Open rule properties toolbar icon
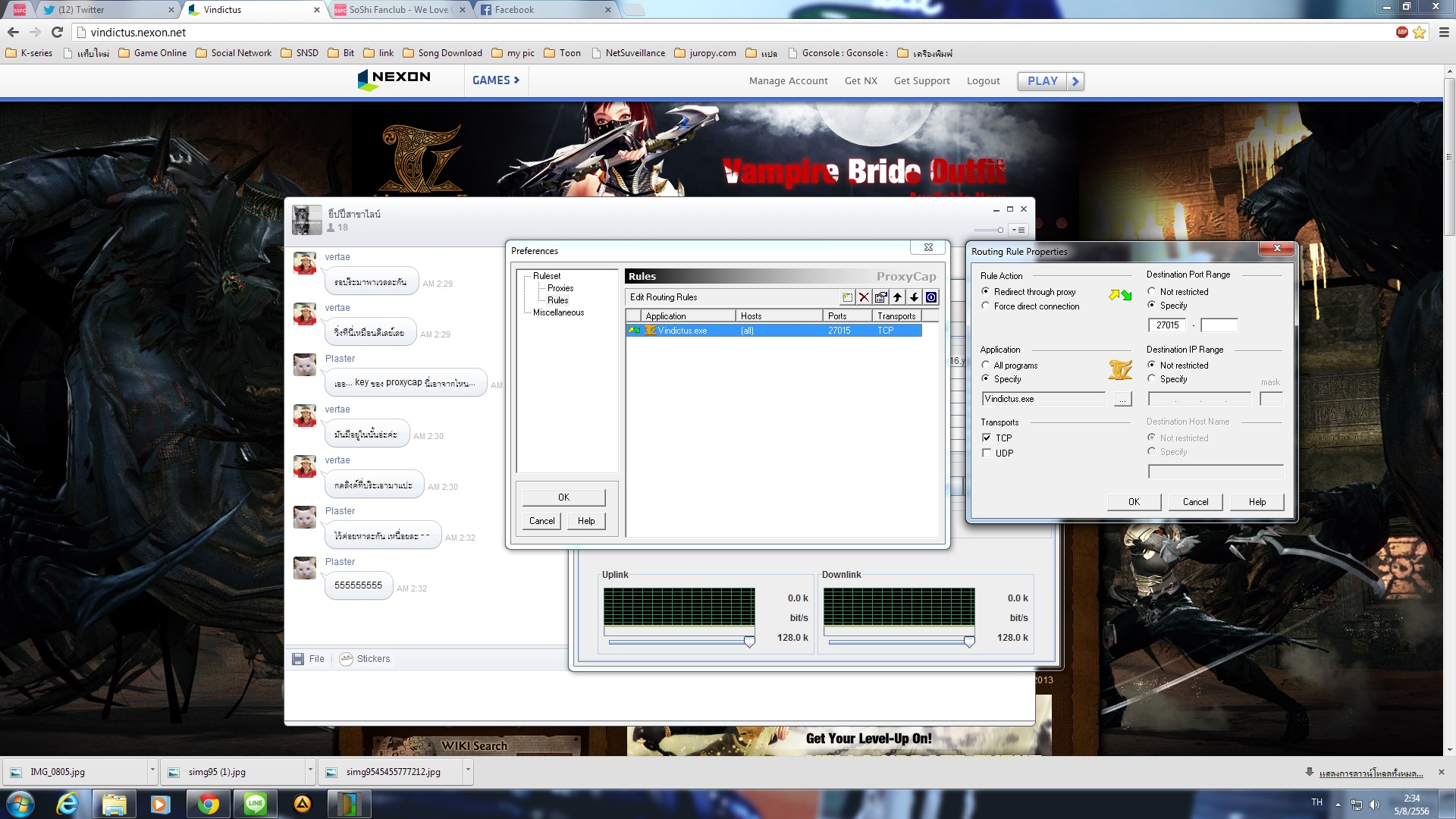The width and height of the screenshot is (1456, 819). (880, 297)
